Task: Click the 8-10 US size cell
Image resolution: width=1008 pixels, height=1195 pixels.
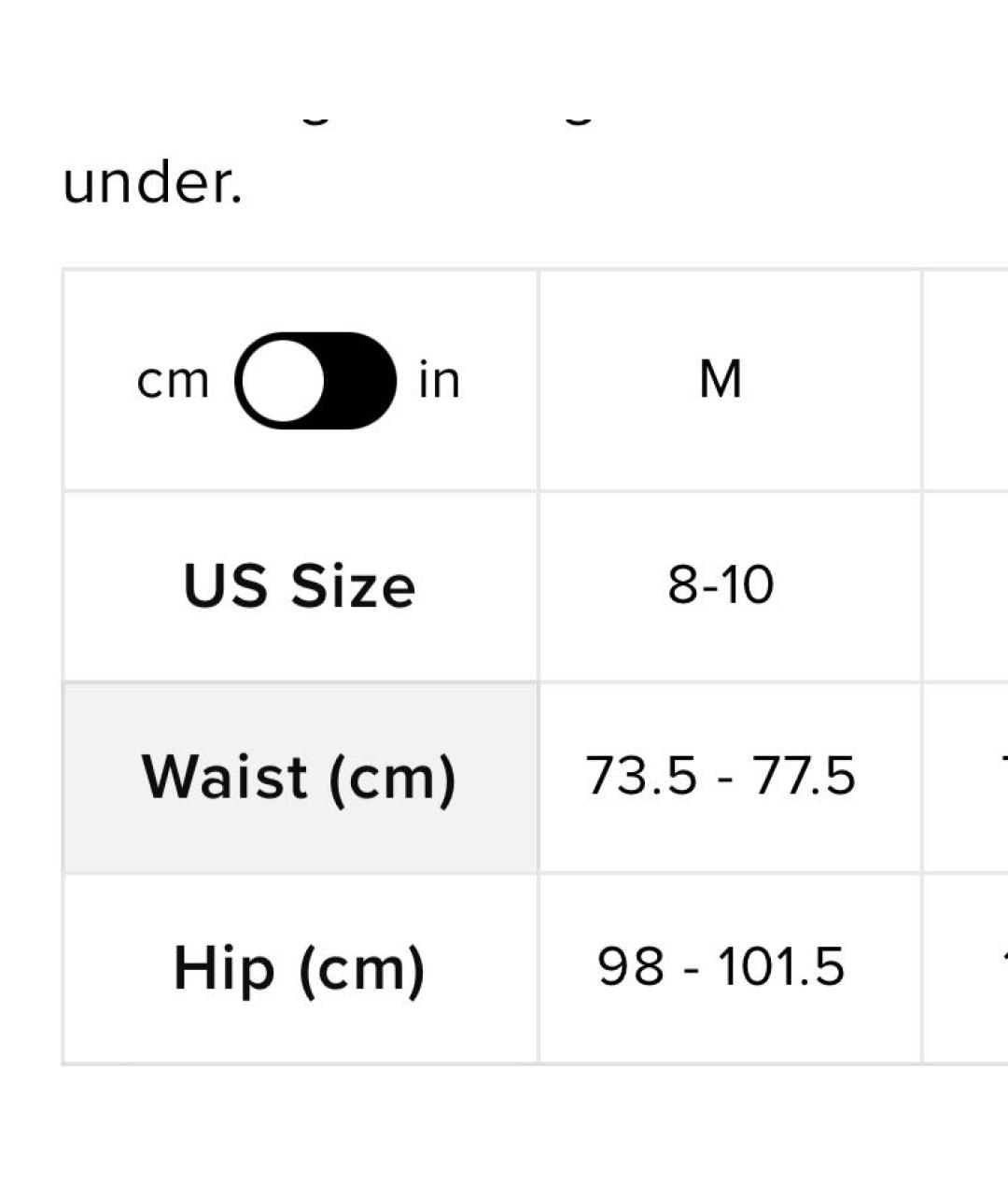Action: pos(721,586)
